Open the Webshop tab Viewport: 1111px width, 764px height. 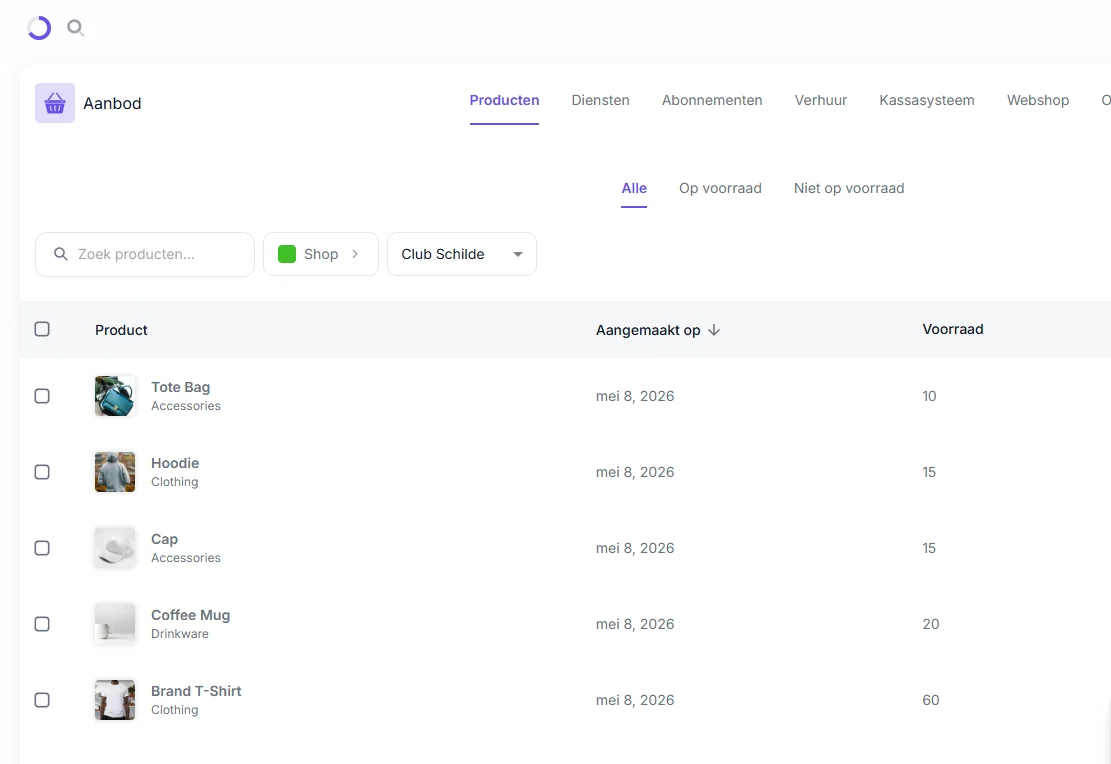pyautogui.click(x=1037, y=100)
